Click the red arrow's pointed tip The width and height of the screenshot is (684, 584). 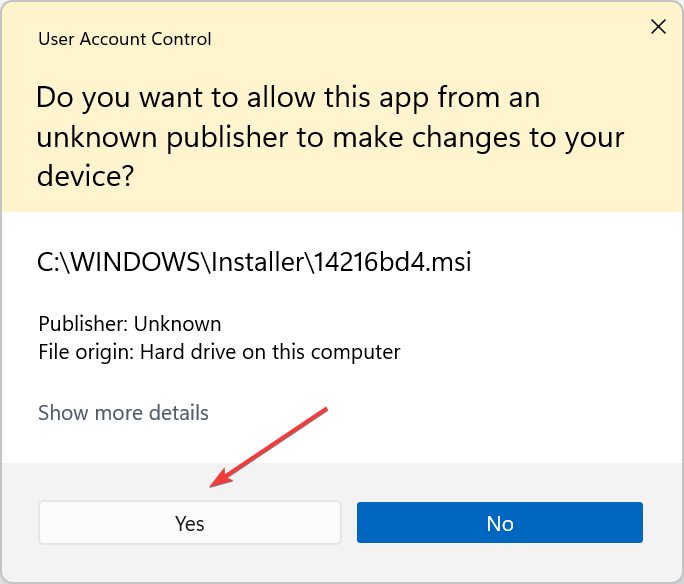click(x=212, y=487)
